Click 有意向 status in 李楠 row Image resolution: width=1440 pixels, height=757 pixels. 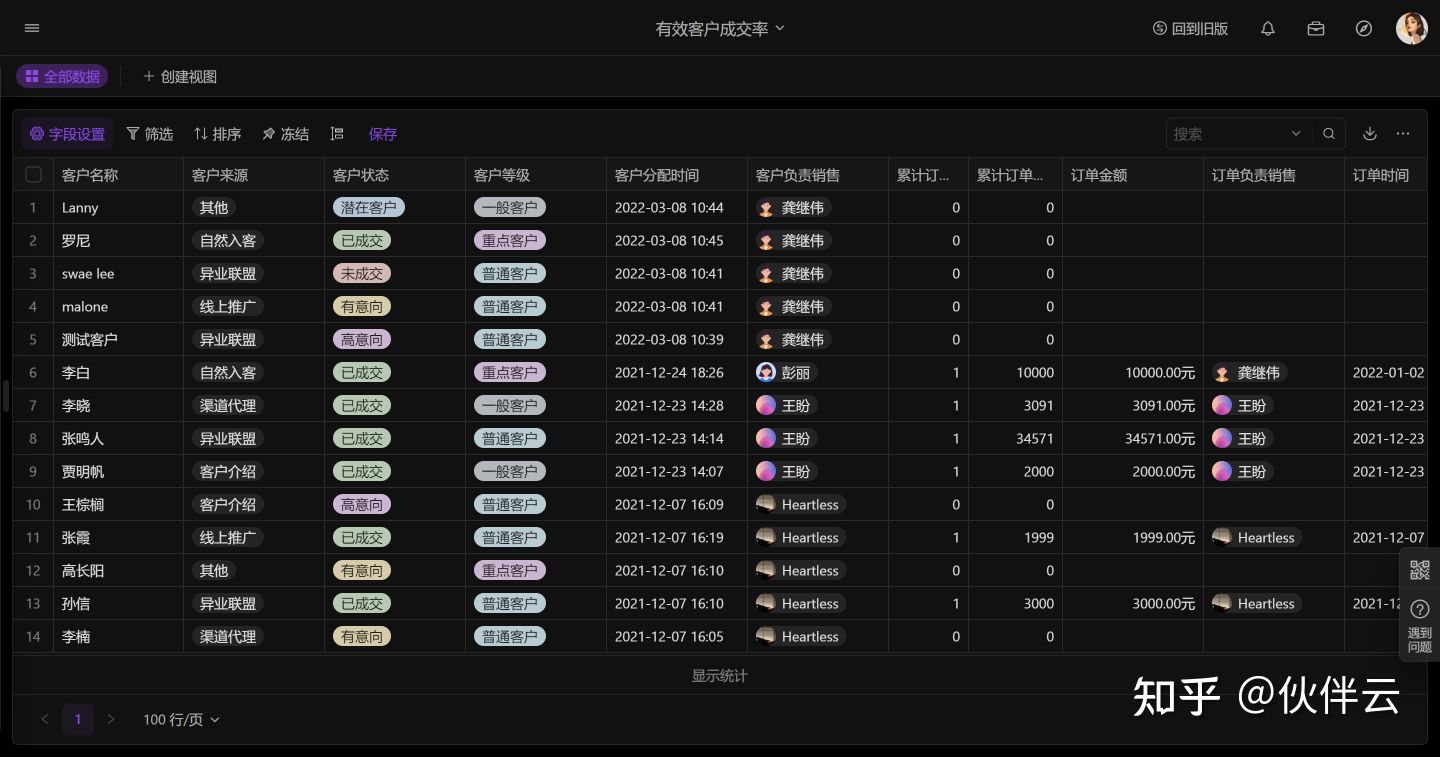click(x=362, y=637)
